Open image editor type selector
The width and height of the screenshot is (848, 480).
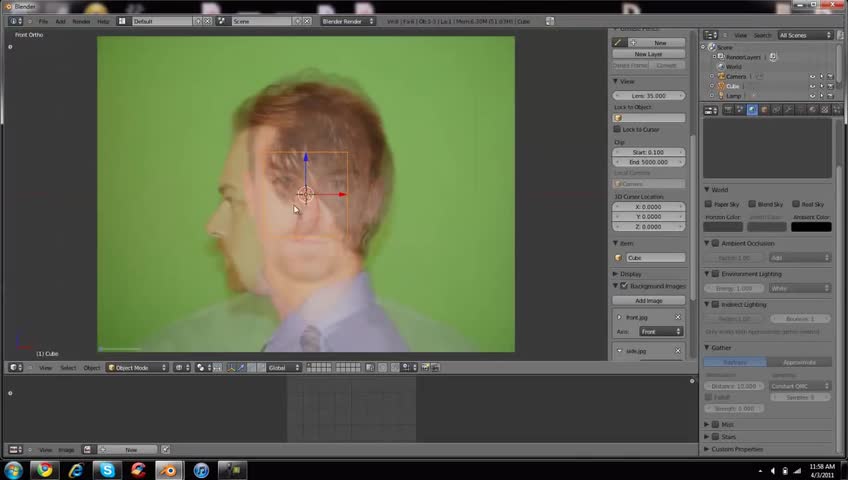16,450
